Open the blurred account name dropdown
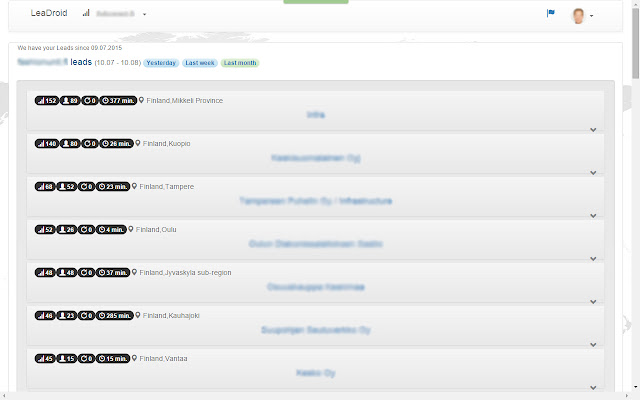This screenshot has height=400, width=640. pyautogui.click(x=121, y=14)
